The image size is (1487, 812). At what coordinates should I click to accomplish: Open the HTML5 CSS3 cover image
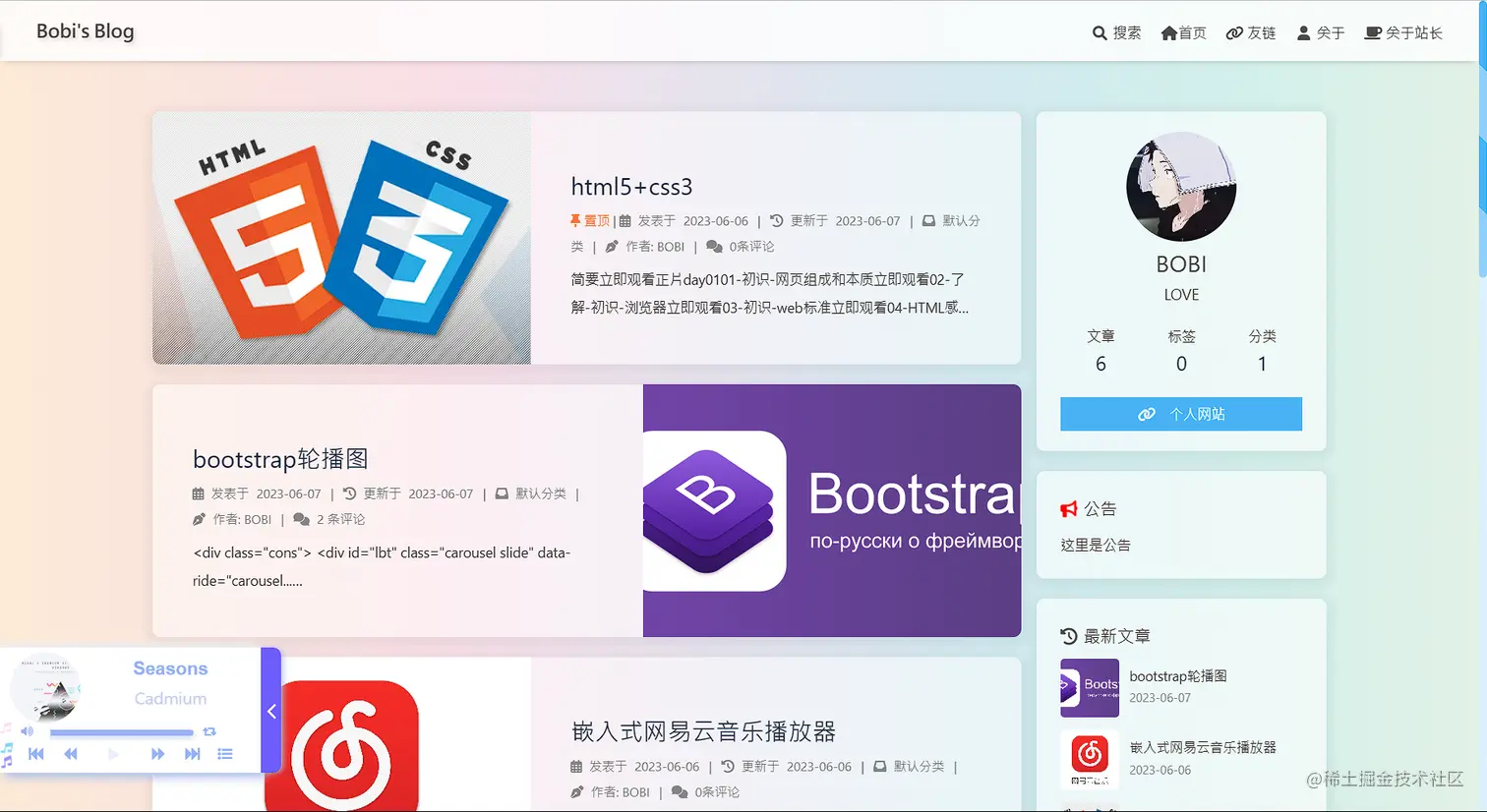tap(341, 238)
